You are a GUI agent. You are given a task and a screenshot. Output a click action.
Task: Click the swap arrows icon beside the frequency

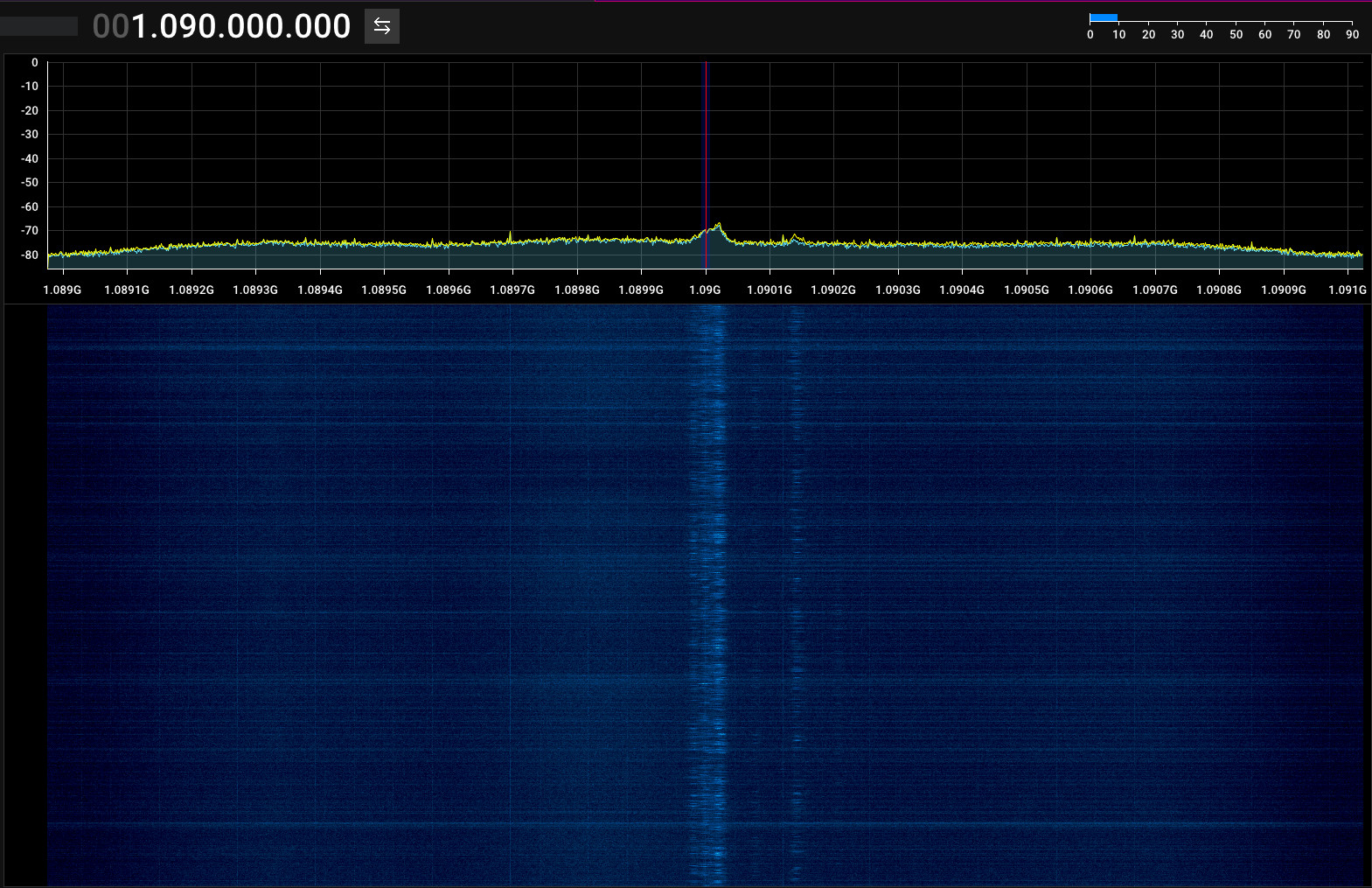(x=382, y=26)
